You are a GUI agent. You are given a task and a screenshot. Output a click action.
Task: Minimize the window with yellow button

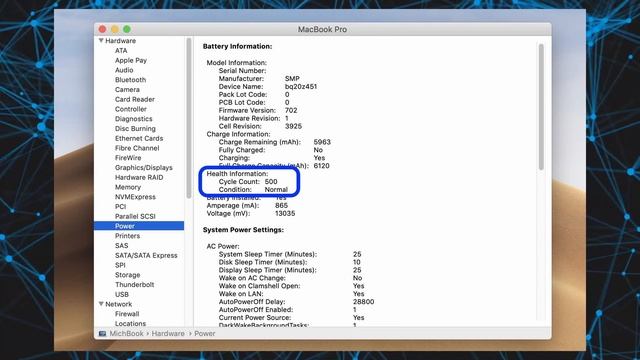[x=115, y=29]
